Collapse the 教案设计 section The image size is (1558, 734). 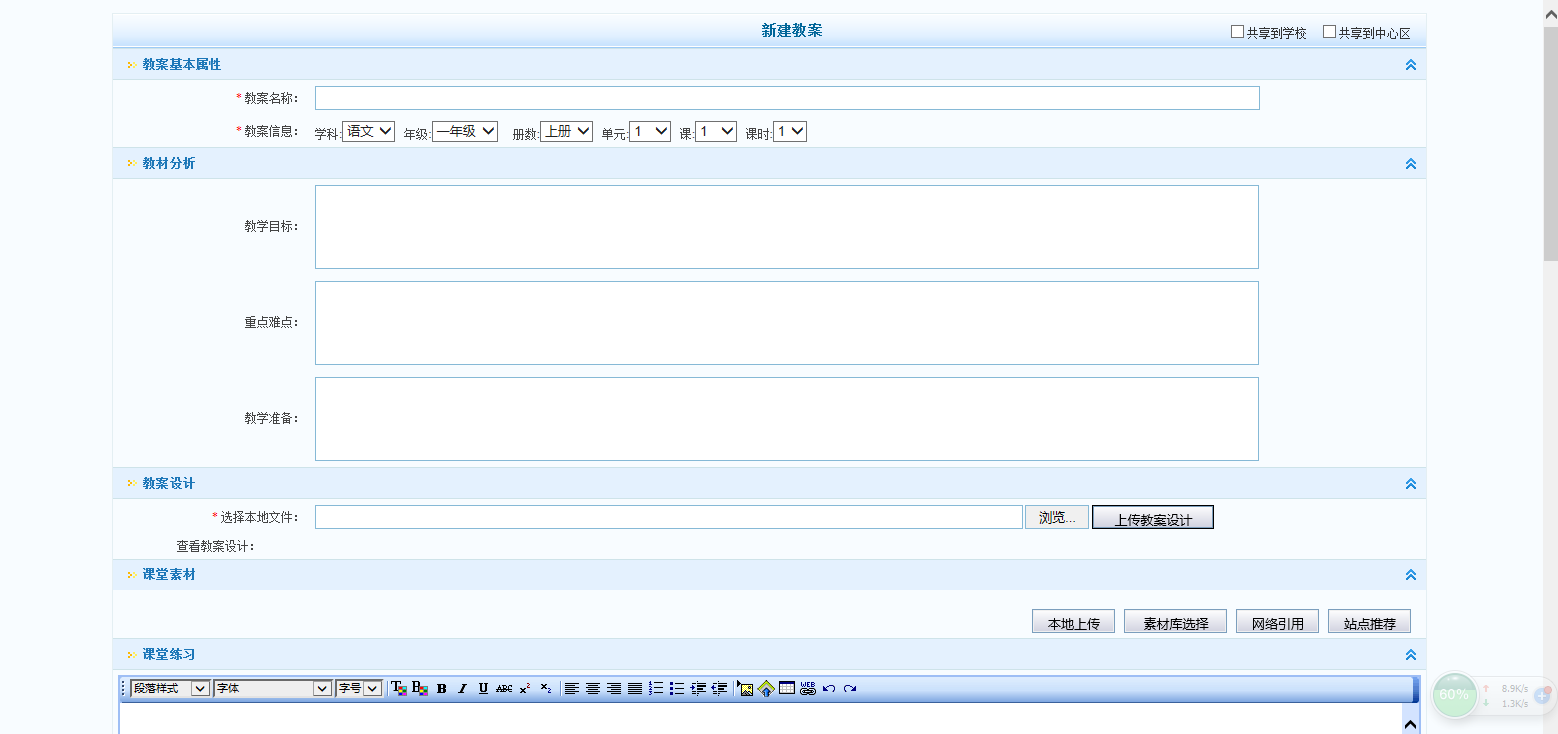1411,484
